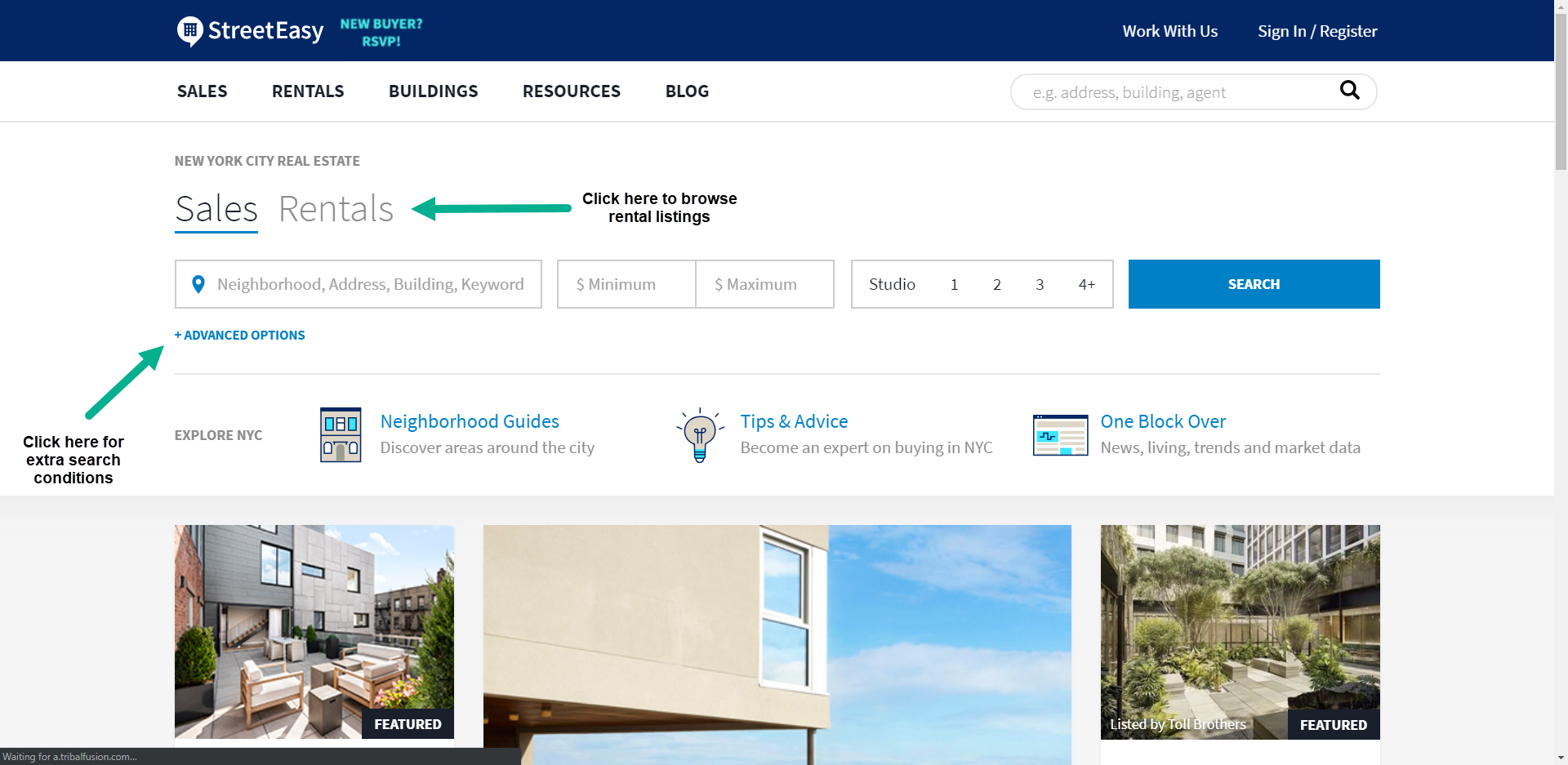Image resolution: width=1568 pixels, height=765 pixels.
Task: Click the FEATURED badge on rooftop patio listing
Action: coord(408,724)
